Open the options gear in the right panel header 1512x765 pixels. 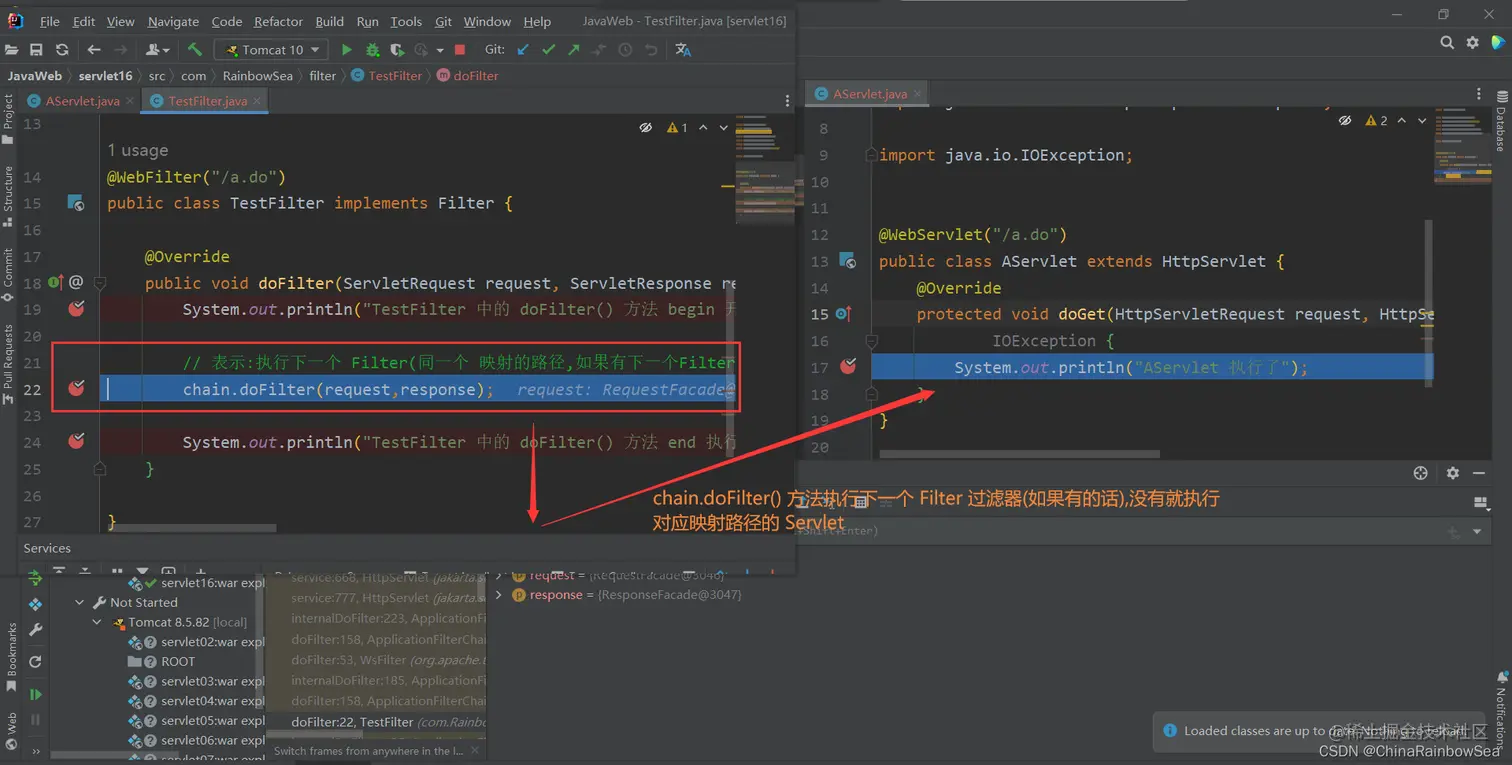tap(1453, 473)
